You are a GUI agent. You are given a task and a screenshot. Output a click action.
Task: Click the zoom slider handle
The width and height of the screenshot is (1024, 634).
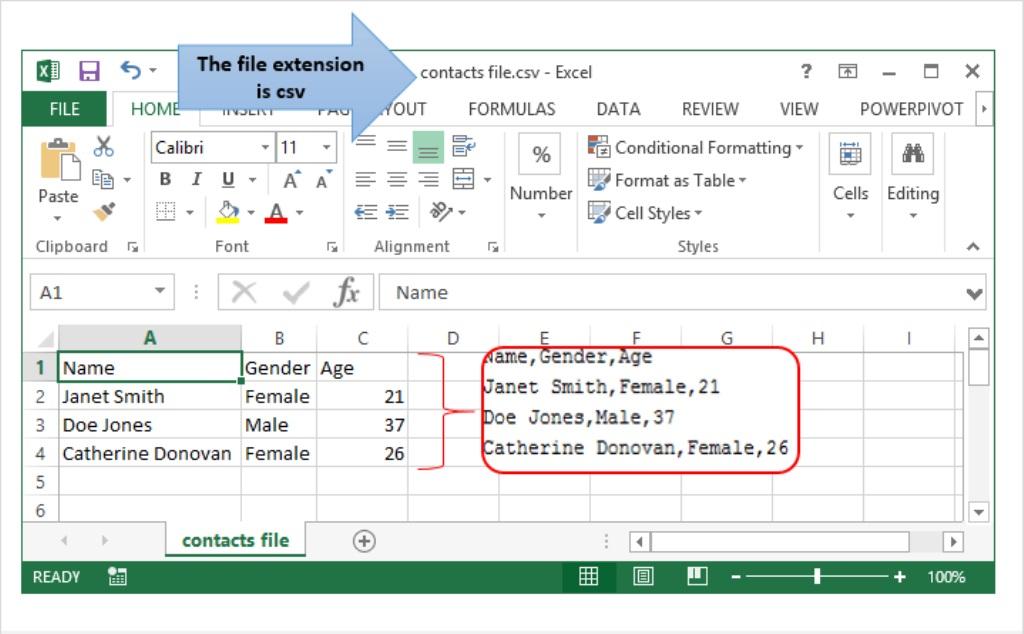tap(816, 576)
